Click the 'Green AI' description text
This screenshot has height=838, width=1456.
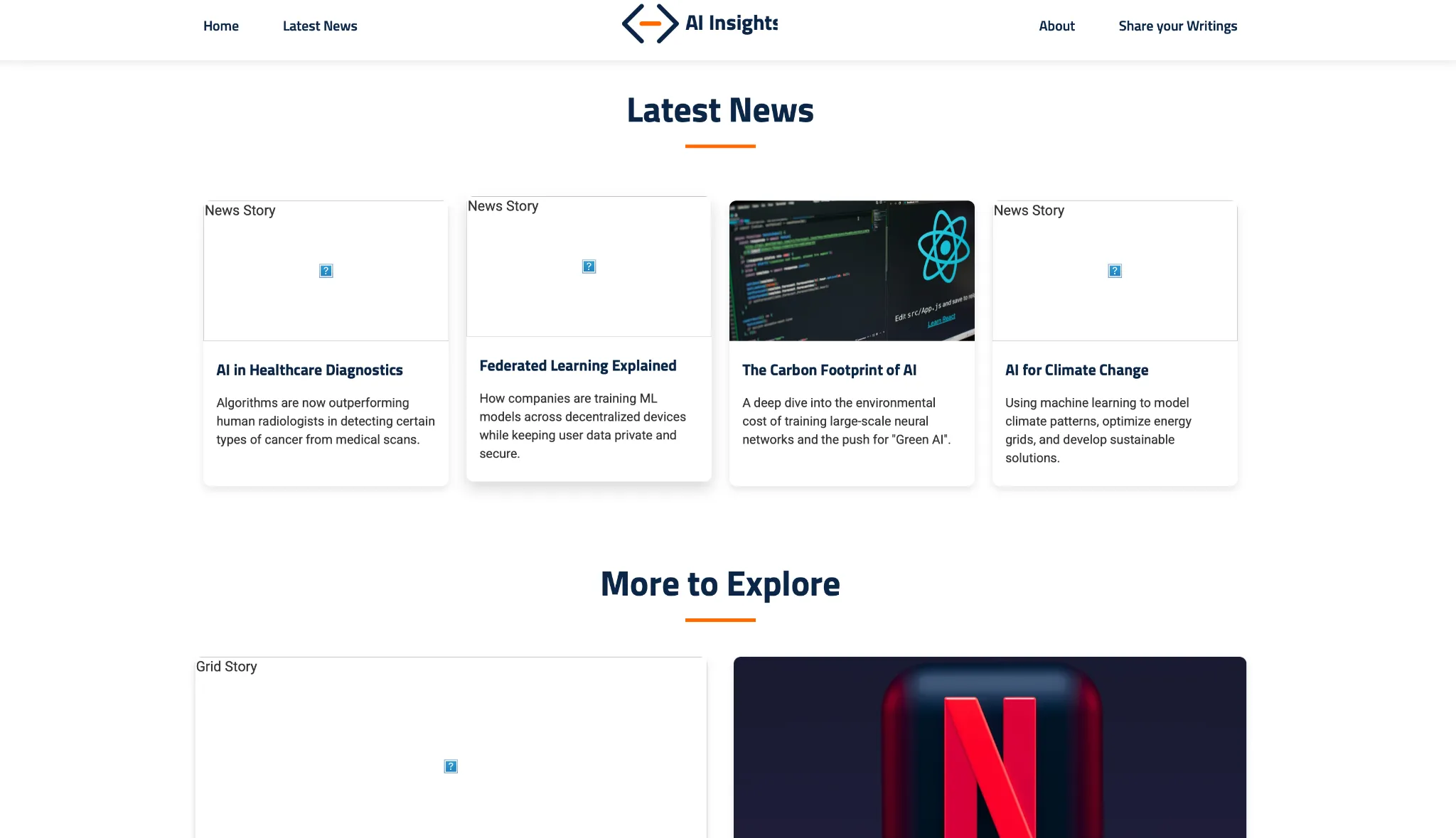(847, 421)
